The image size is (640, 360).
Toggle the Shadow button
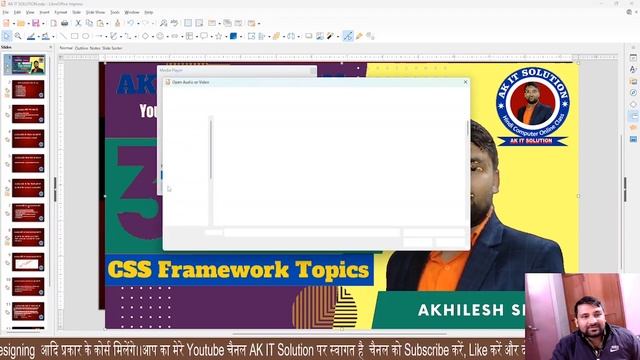tap(309, 36)
